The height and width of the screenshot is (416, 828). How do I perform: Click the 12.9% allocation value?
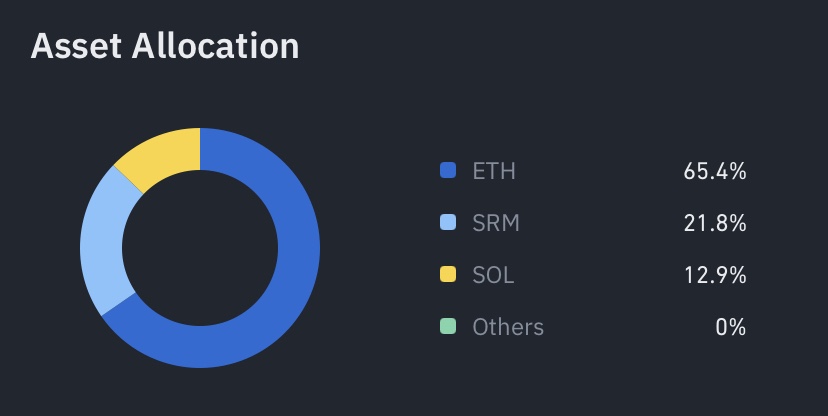click(715, 275)
